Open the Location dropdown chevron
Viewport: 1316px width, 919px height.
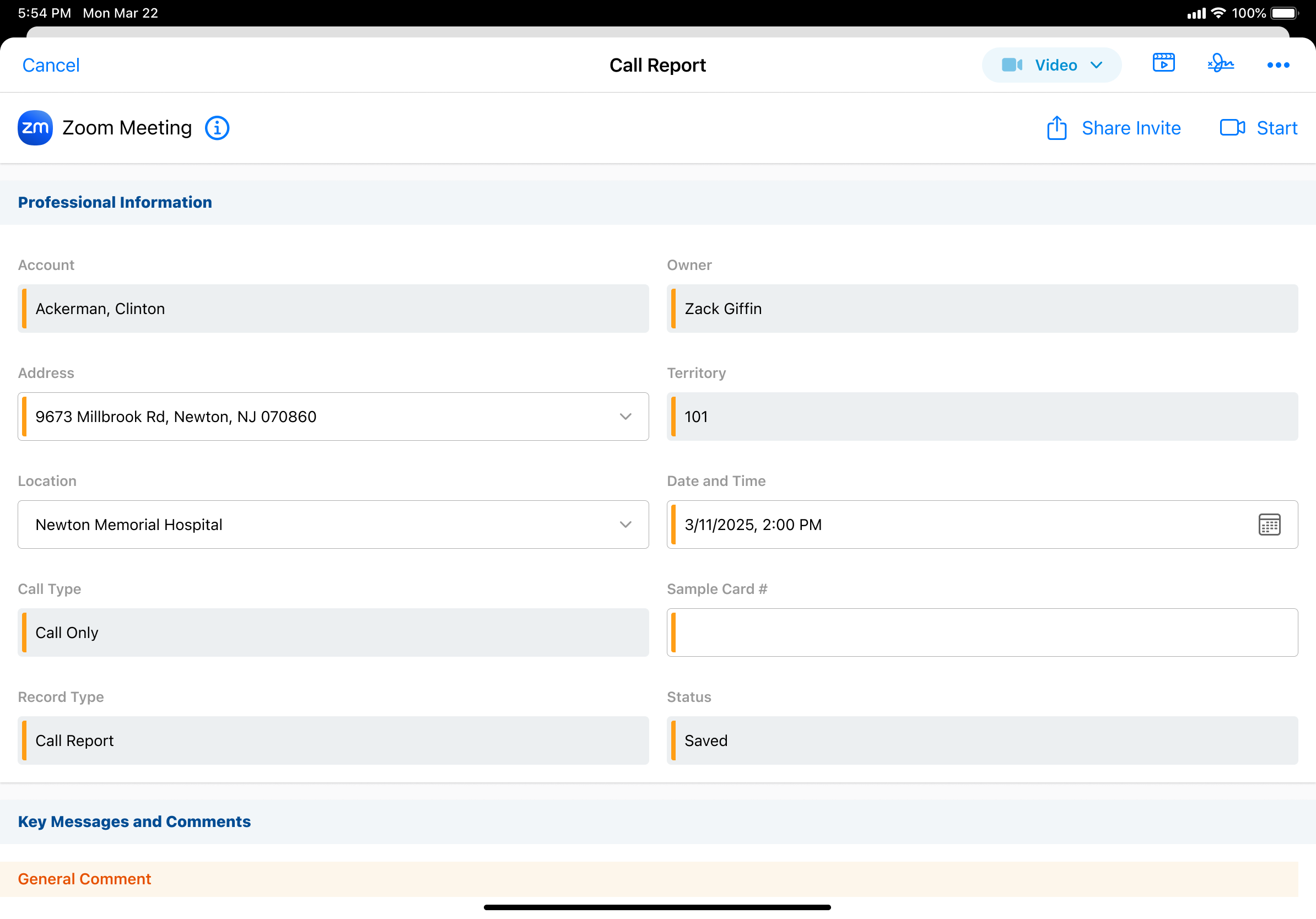tap(625, 525)
